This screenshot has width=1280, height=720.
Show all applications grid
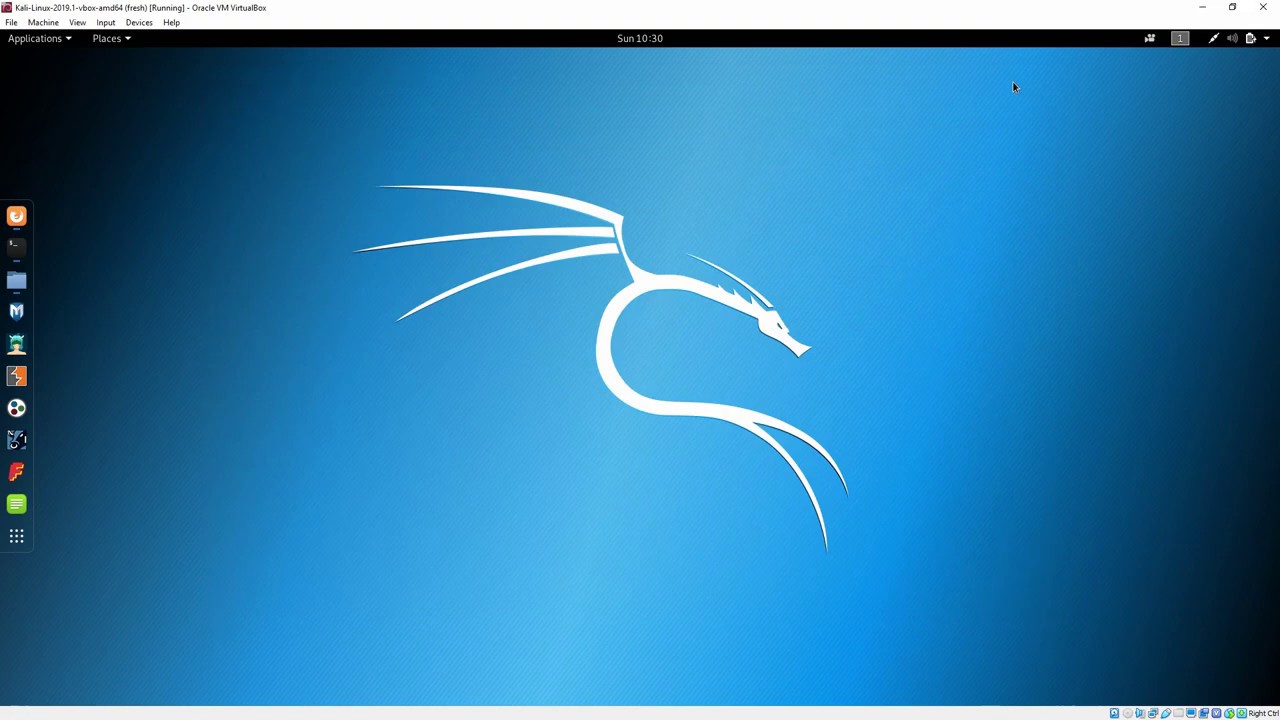16,536
